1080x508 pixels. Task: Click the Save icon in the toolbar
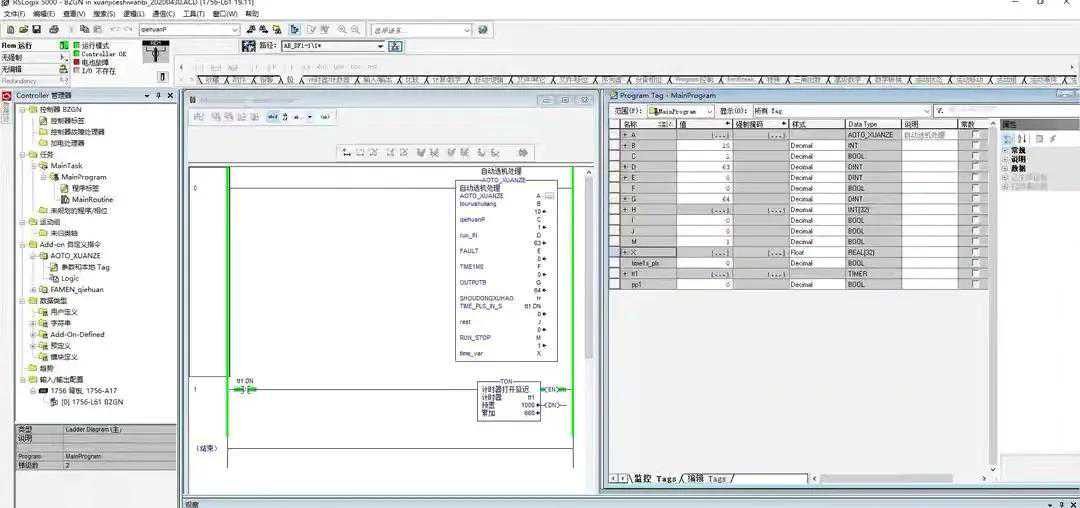click(37, 30)
